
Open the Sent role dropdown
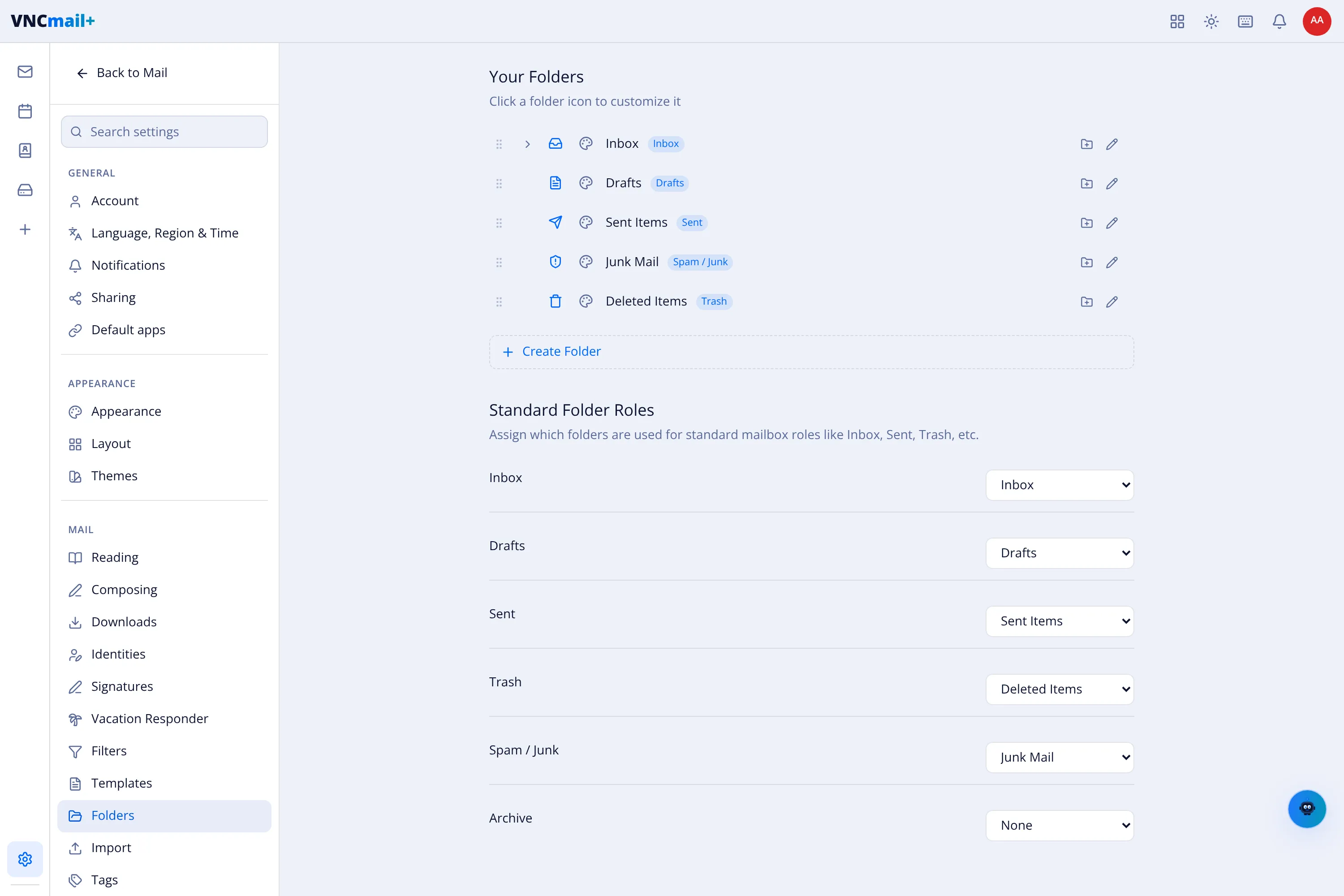[1060, 620]
